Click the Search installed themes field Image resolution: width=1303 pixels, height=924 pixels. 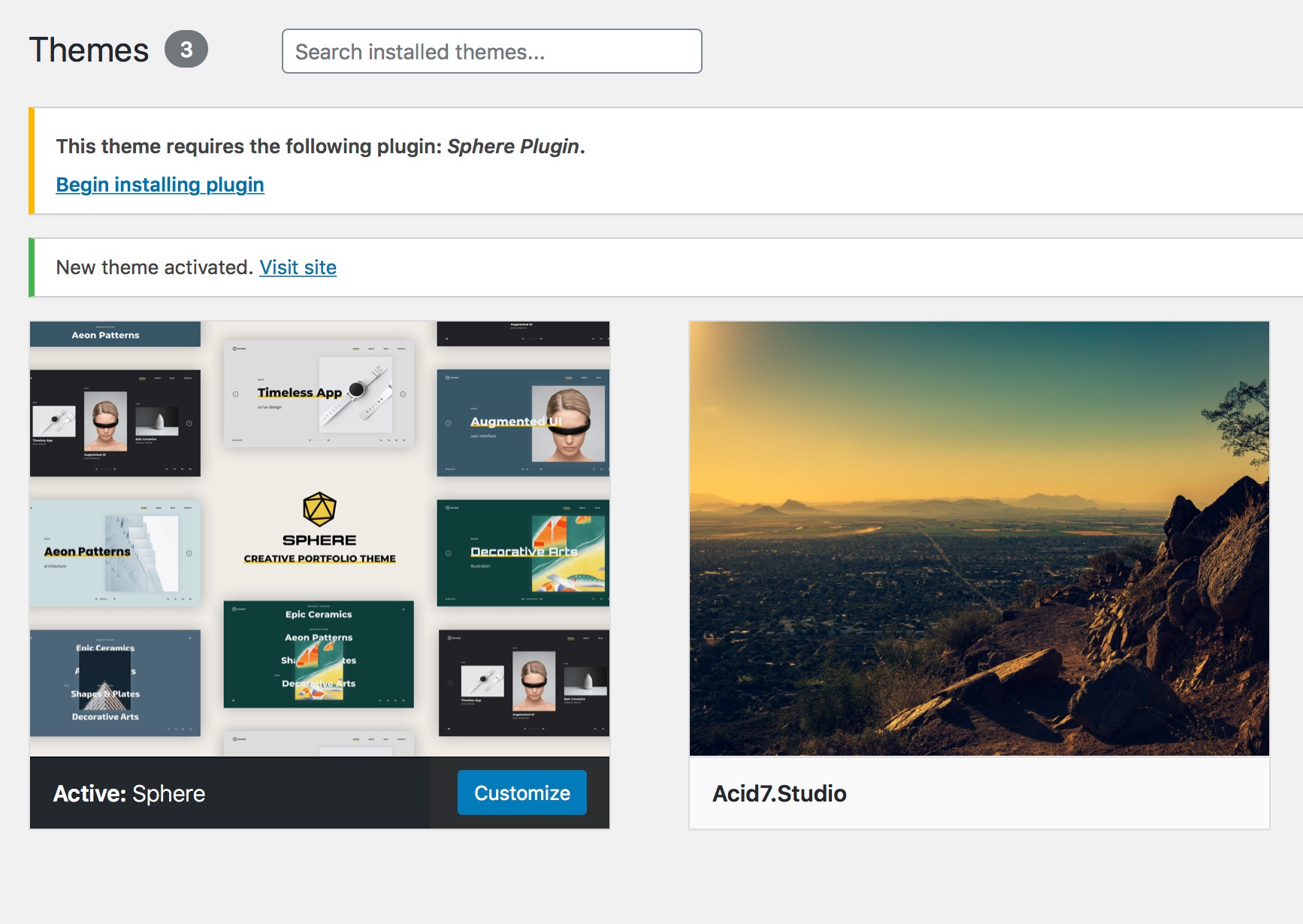tap(491, 51)
